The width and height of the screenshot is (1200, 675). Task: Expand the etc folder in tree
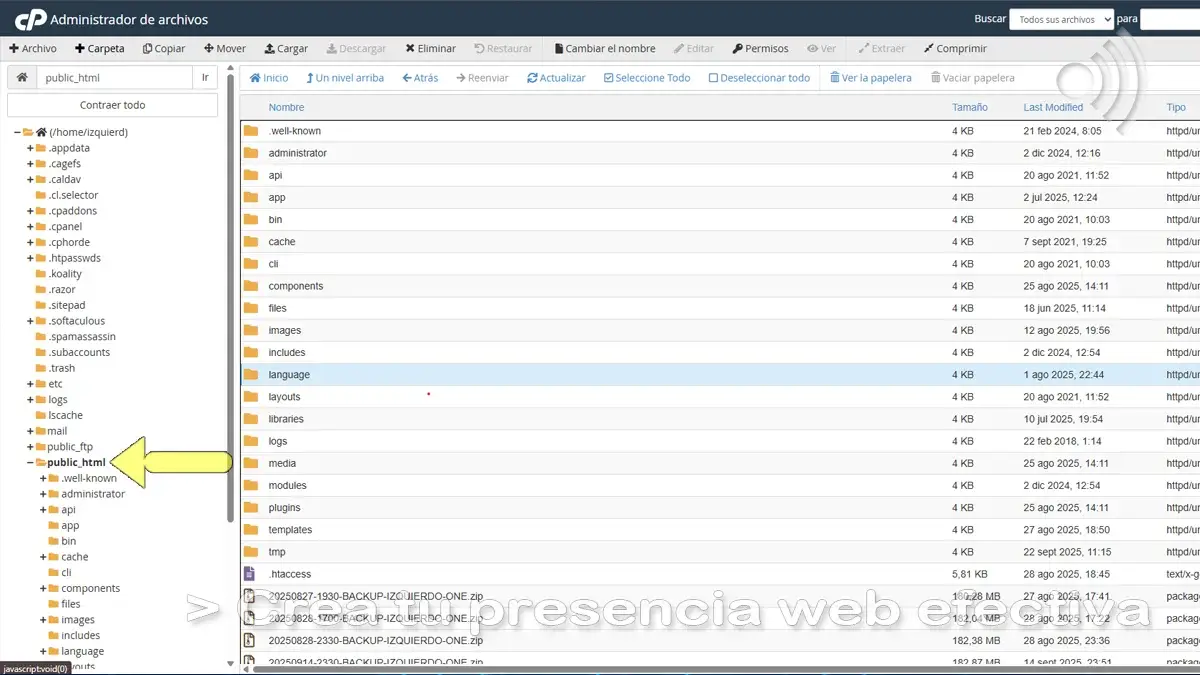tap(30, 384)
